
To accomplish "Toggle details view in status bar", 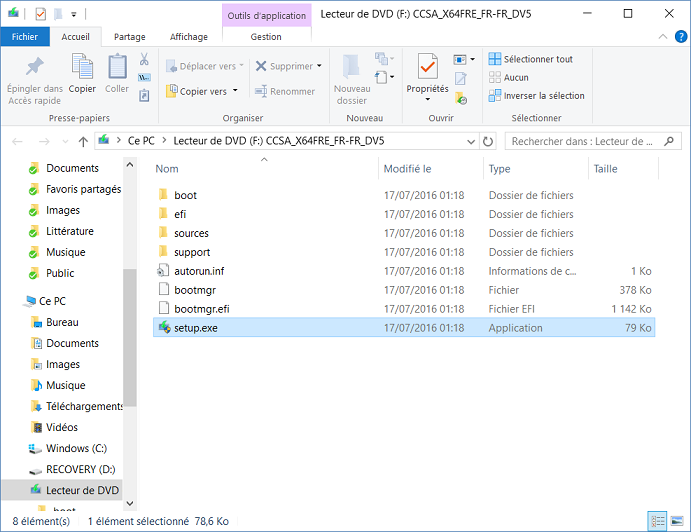I will [658, 521].
